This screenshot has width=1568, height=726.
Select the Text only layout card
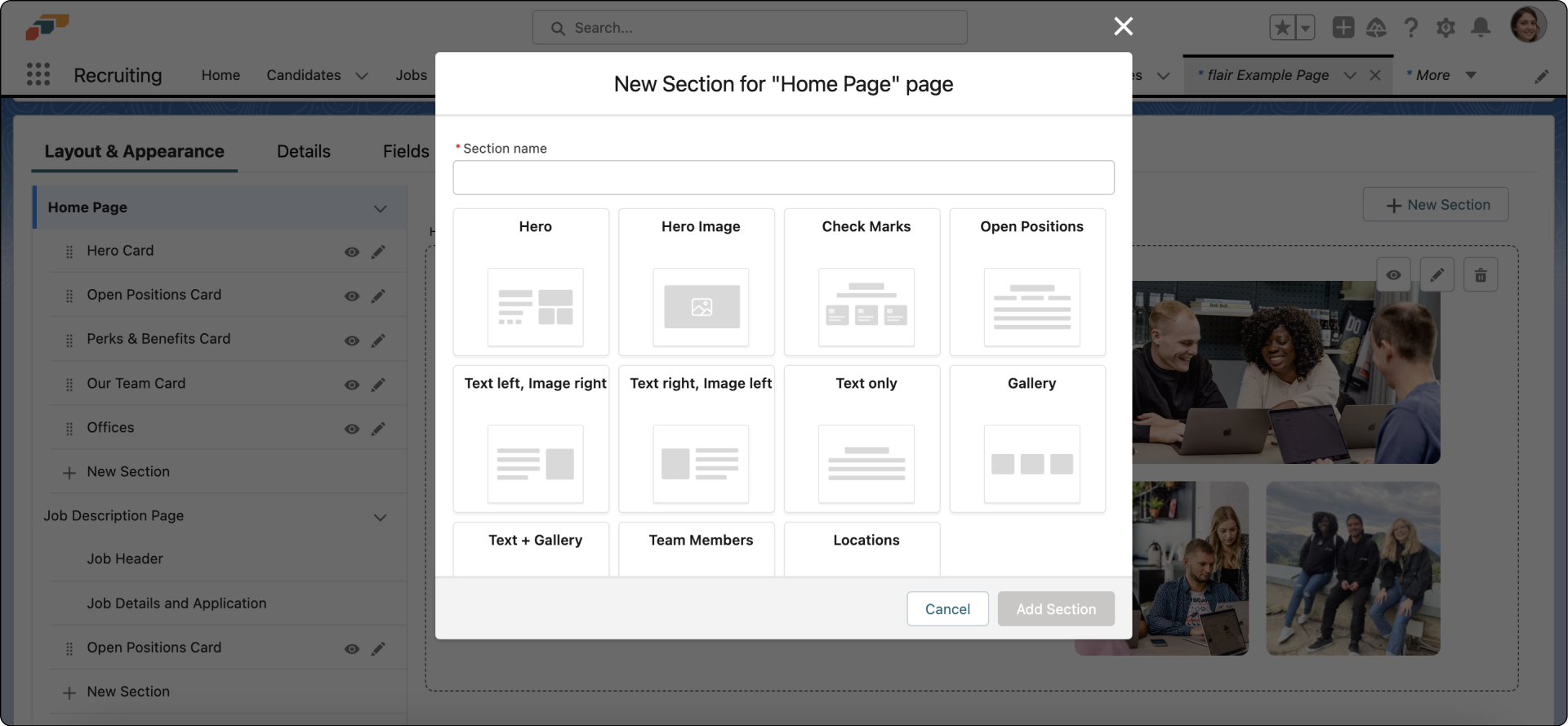tap(862, 439)
